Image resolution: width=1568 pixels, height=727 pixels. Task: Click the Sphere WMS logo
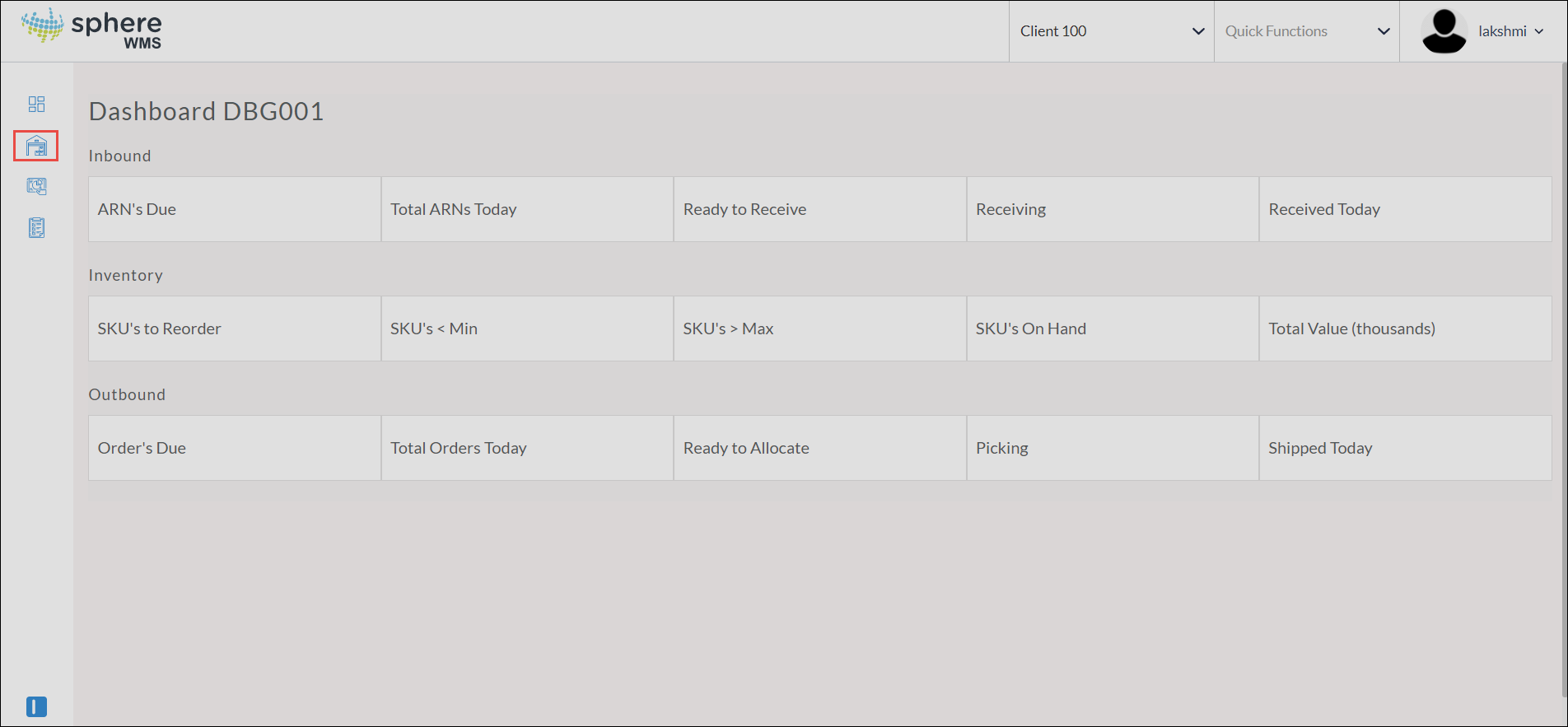(91, 30)
